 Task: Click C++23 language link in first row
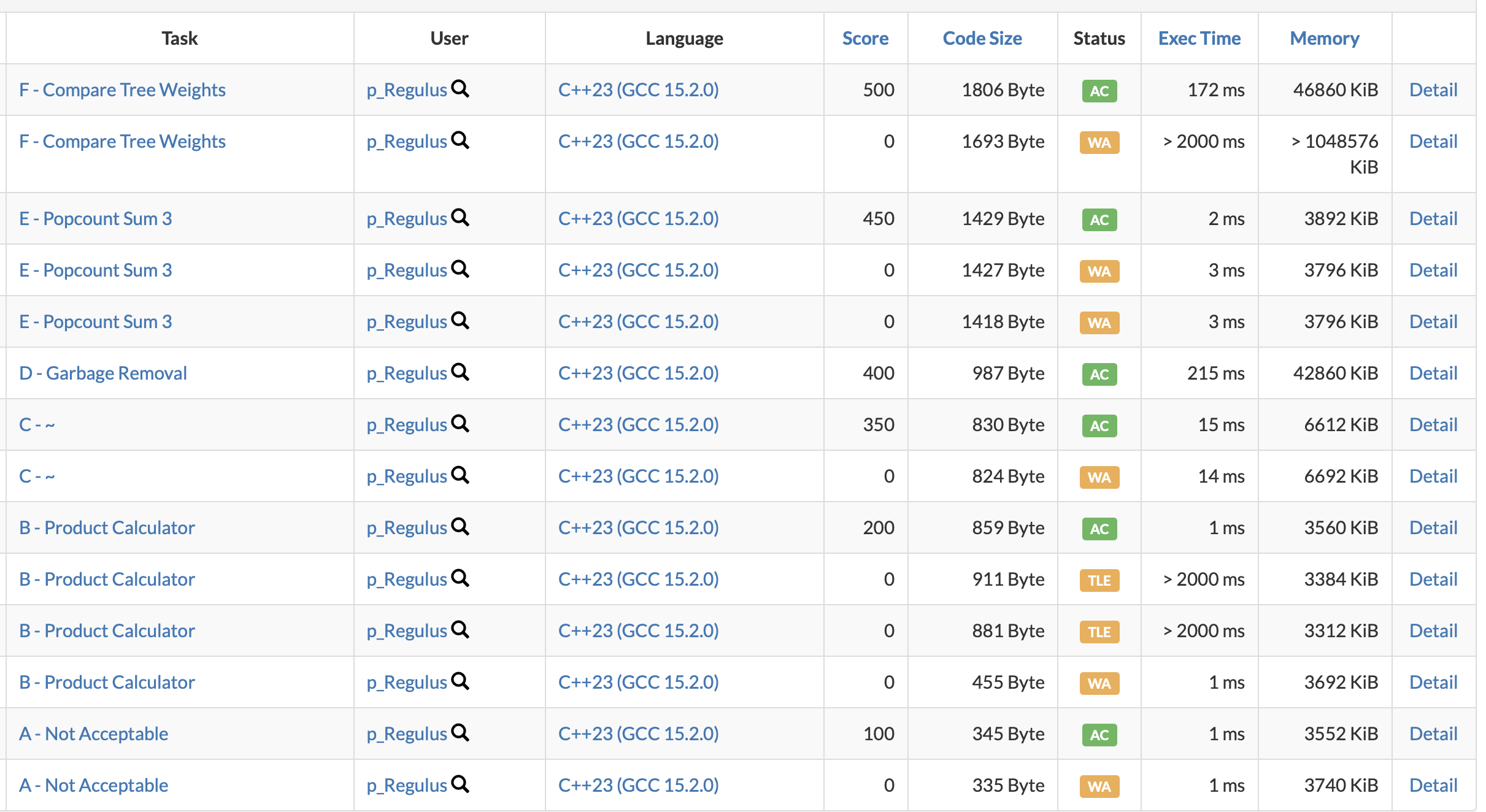(x=638, y=90)
